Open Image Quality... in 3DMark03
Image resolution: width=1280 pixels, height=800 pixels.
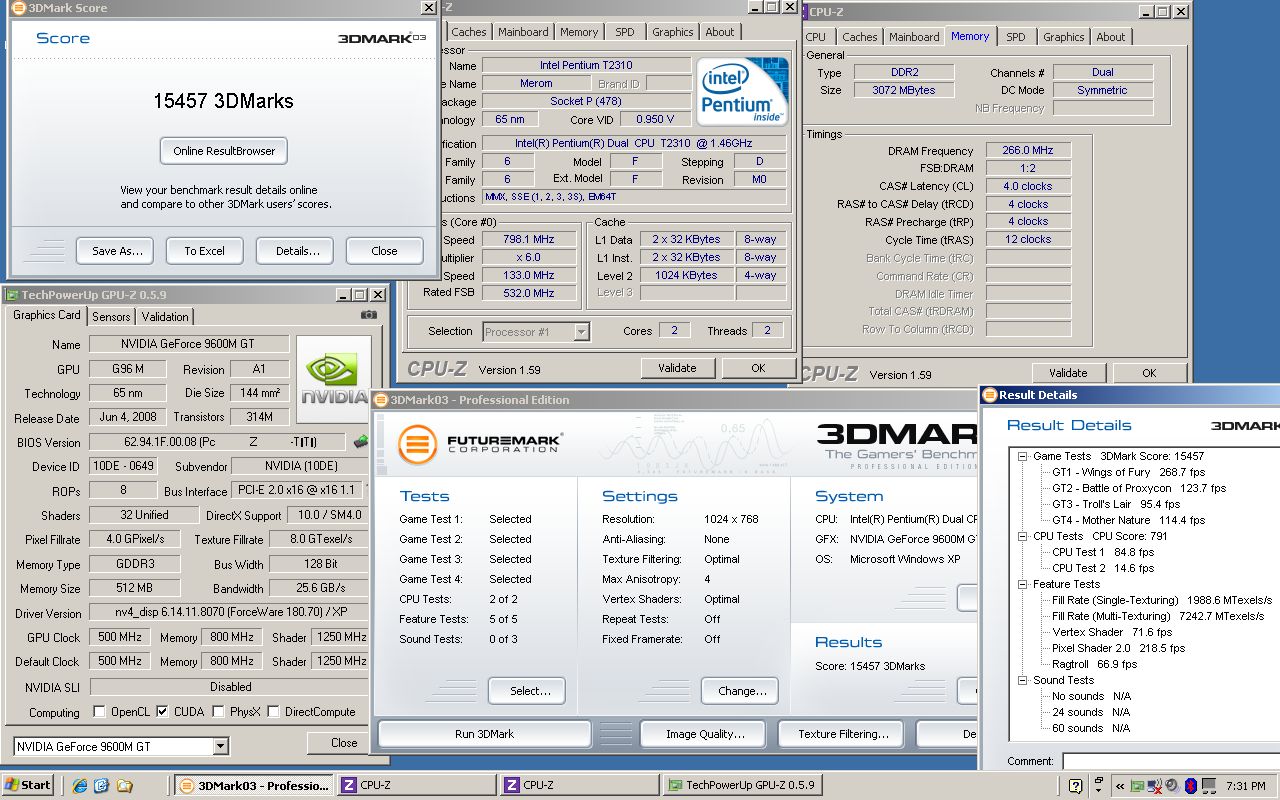pyautogui.click(x=705, y=734)
